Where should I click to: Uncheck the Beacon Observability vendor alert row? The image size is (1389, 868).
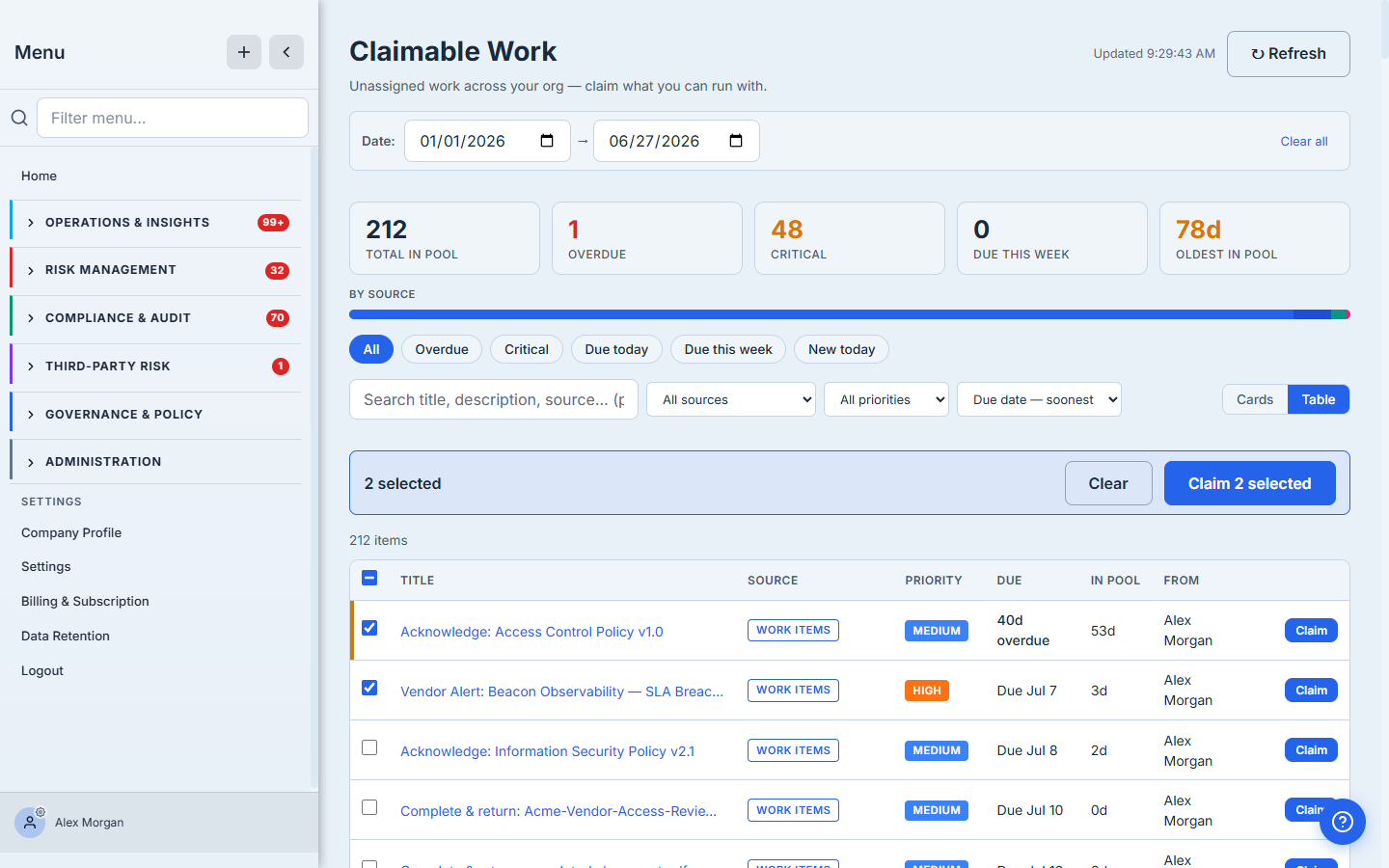coord(369,688)
